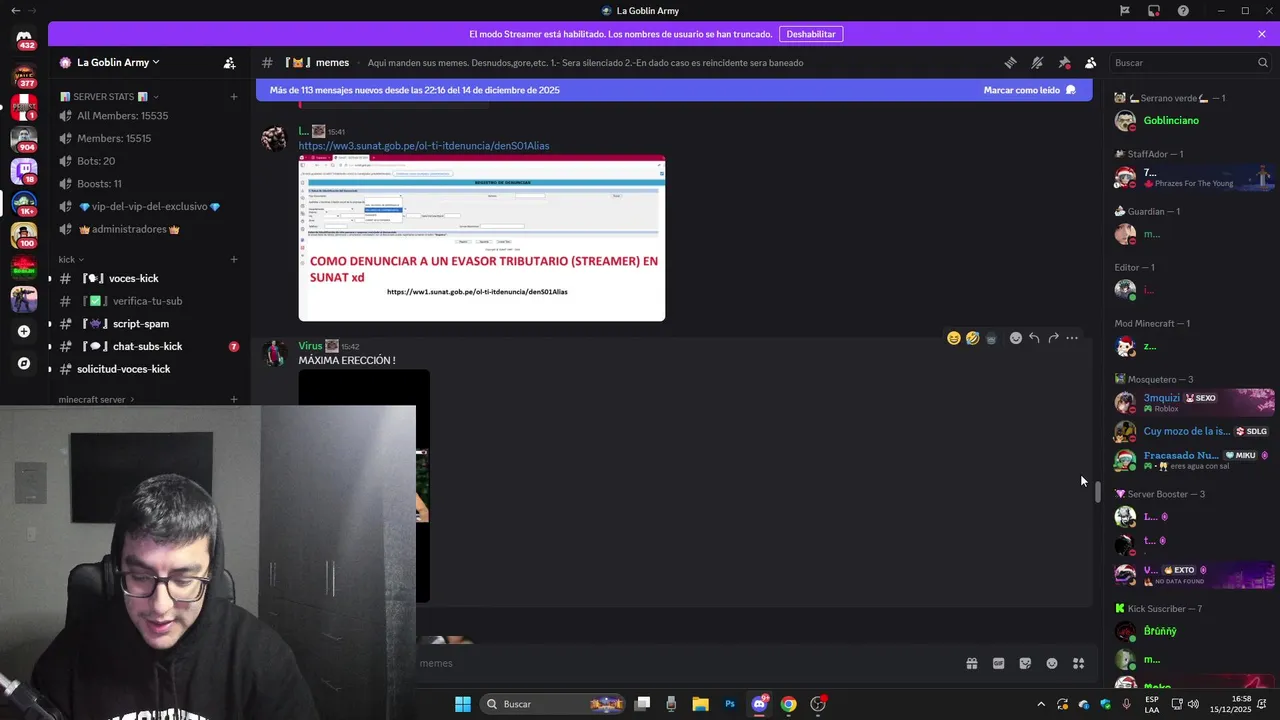Click the Deshabilitar streamer mode button

pyautogui.click(x=811, y=34)
